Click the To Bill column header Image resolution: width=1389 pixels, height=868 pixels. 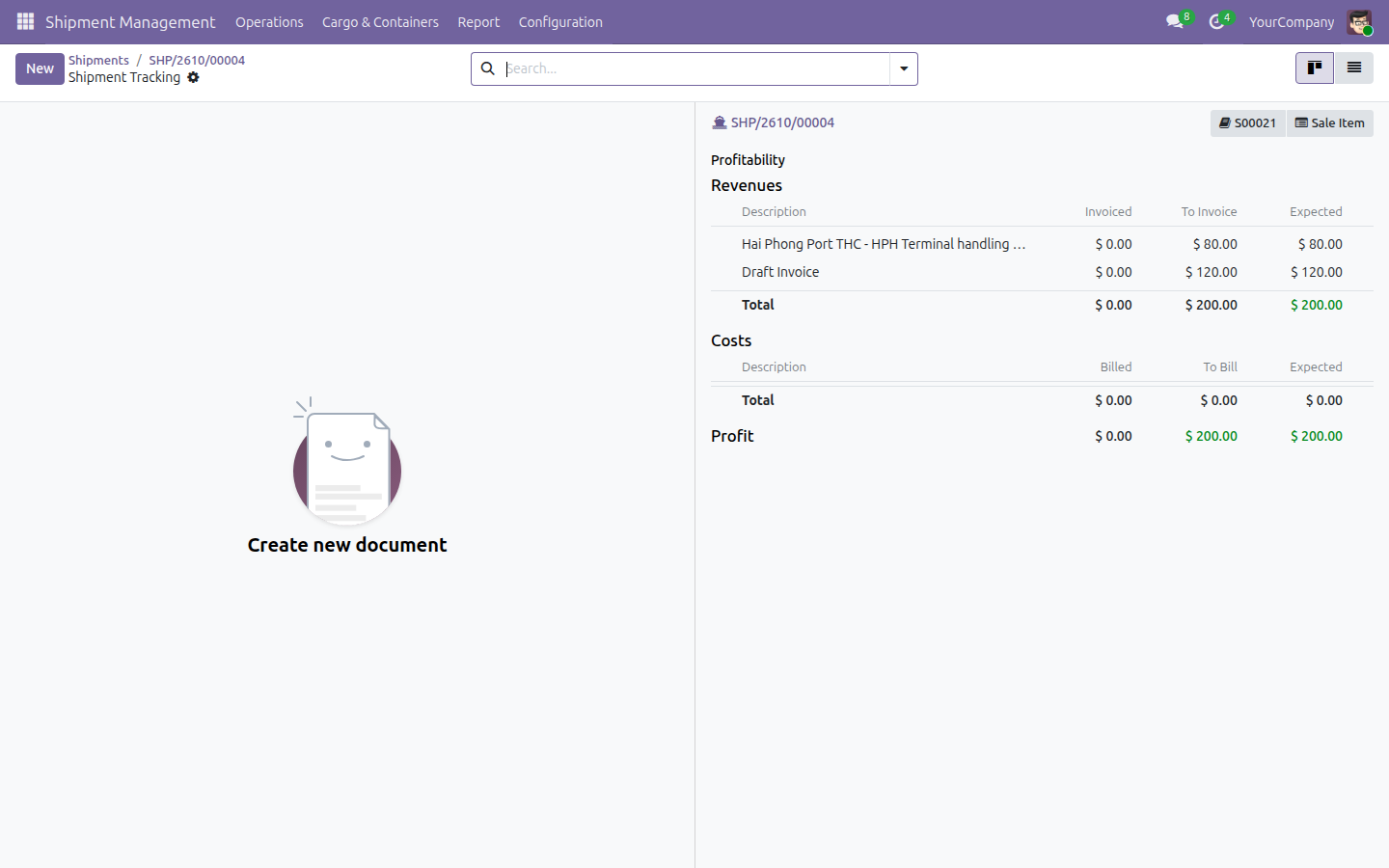[1220, 367]
